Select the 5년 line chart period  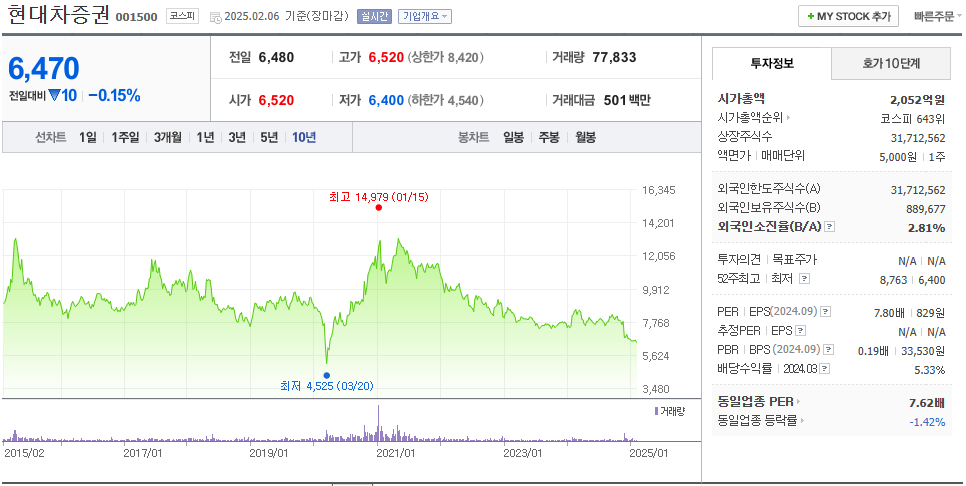pos(269,137)
